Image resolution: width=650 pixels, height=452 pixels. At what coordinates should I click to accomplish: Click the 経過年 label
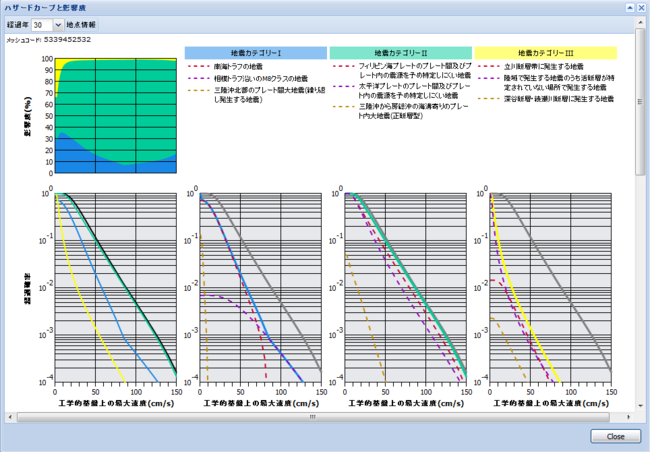pos(18,25)
